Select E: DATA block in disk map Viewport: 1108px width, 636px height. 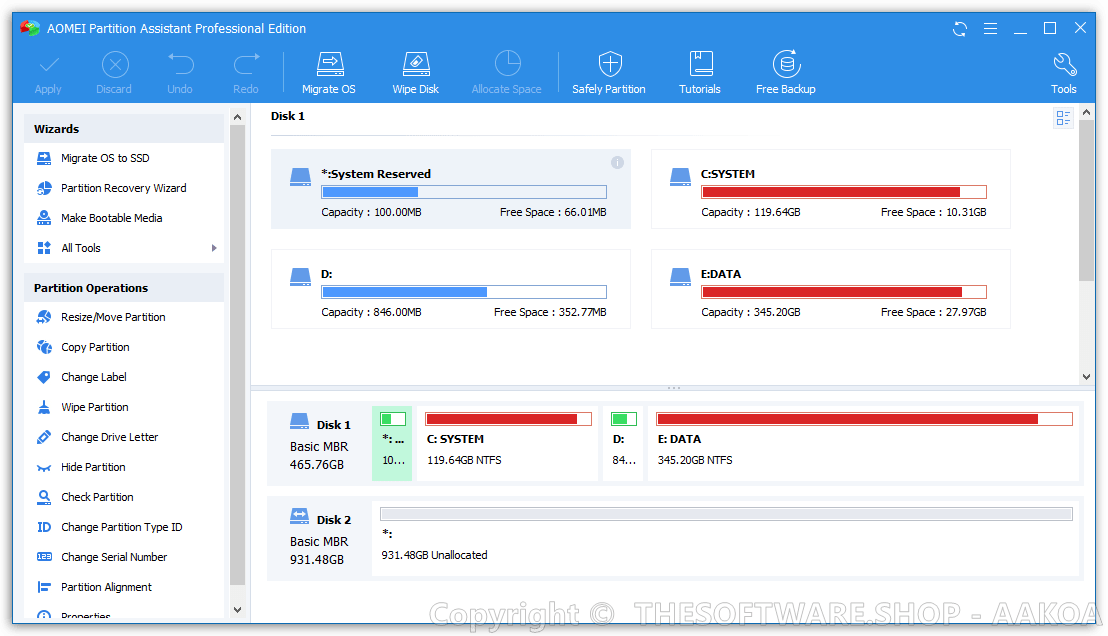point(864,443)
